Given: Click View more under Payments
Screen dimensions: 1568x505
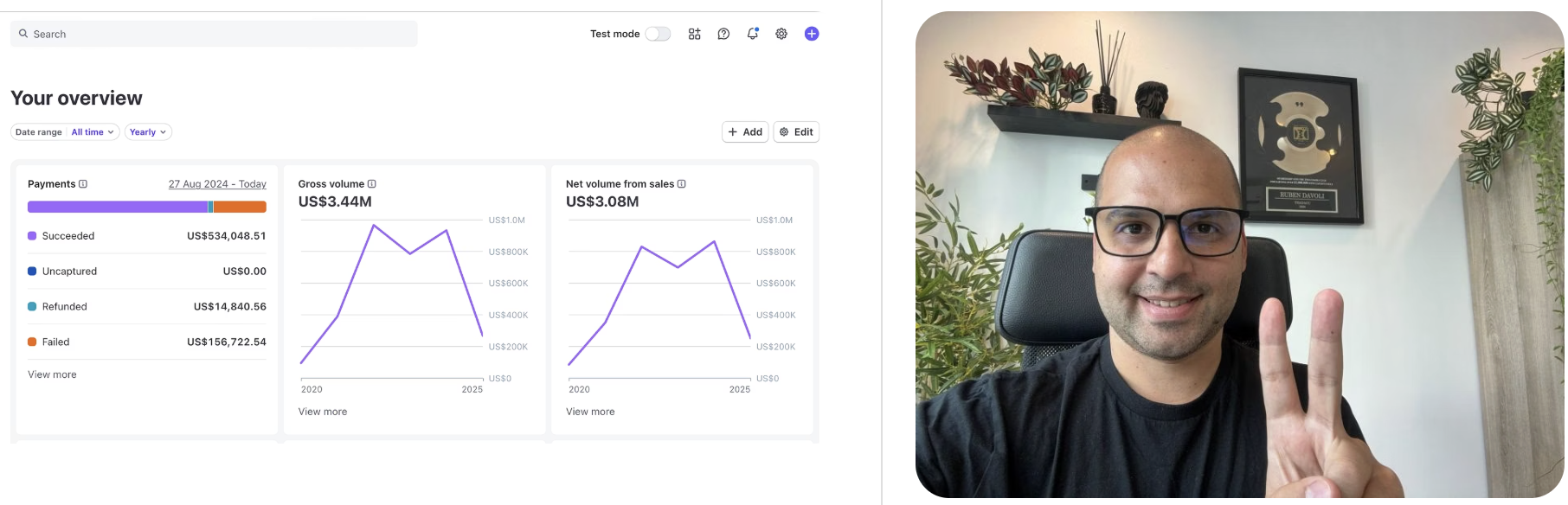Looking at the screenshot, I should point(52,374).
